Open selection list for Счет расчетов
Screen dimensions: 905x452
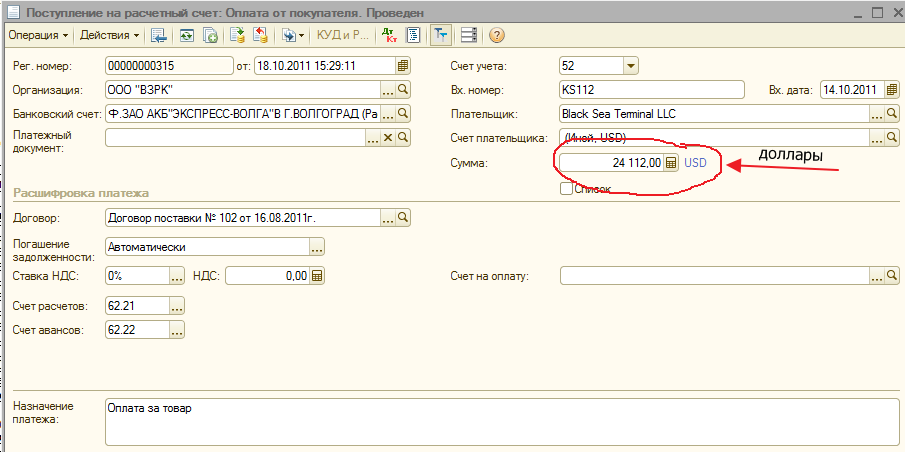[x=177, y=306]
